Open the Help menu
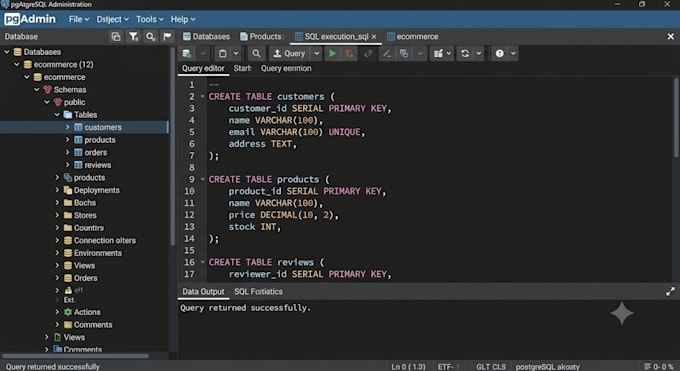The height and width of the screenshot is (371, 680). click(183, 19)
